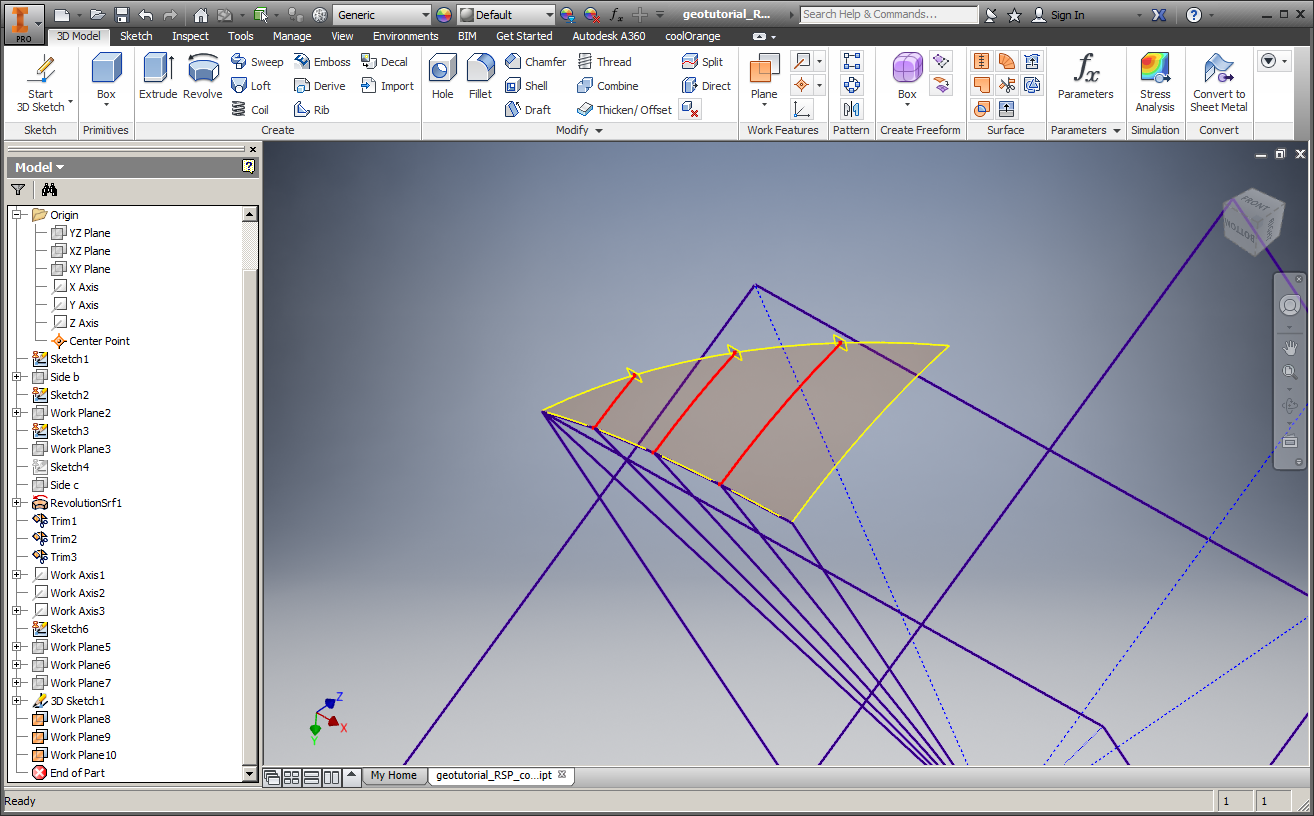Launch Stress Analysis
1314x816 pixels.
point(1155,82)
